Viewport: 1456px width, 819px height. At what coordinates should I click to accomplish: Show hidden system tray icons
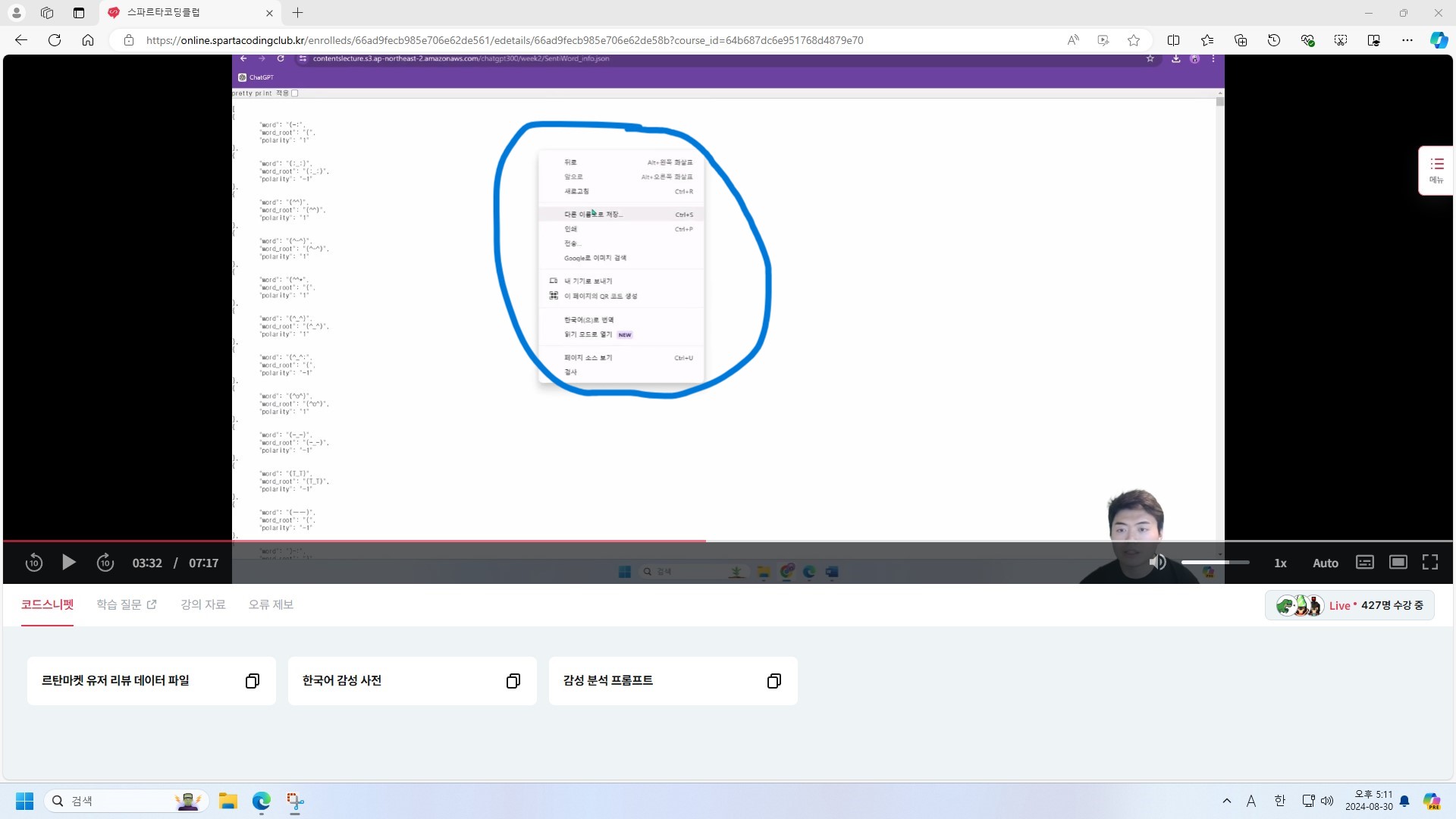[1227, 801]
